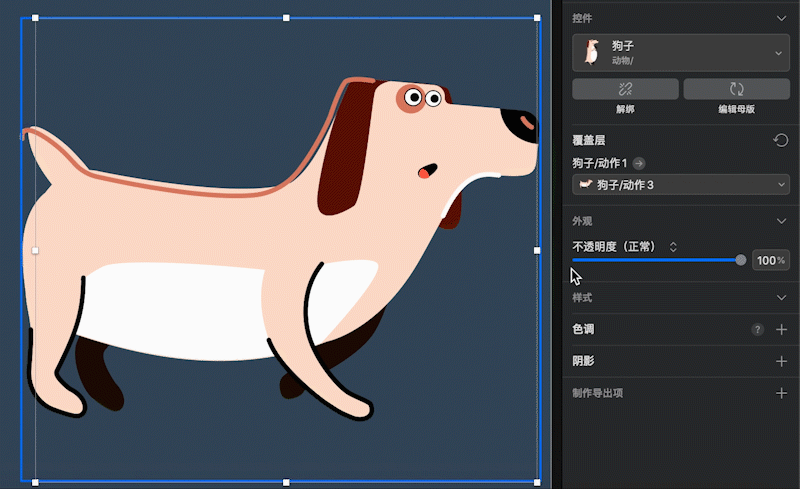
Task: Click the top-center selection handle on canvas
Action: pos(286,18)
